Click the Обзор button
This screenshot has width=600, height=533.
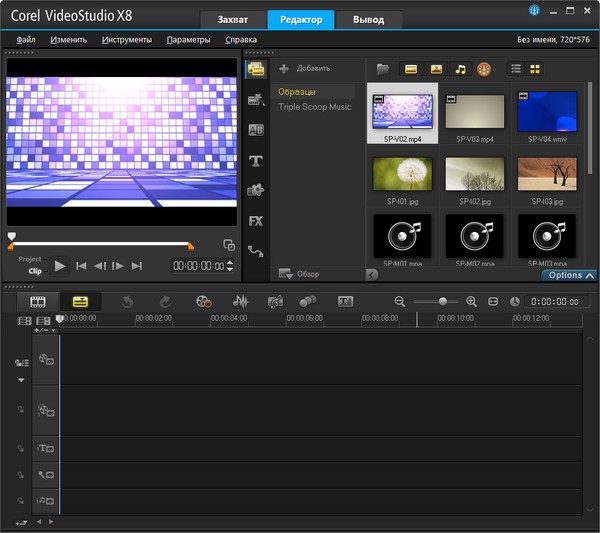point(299,274)
